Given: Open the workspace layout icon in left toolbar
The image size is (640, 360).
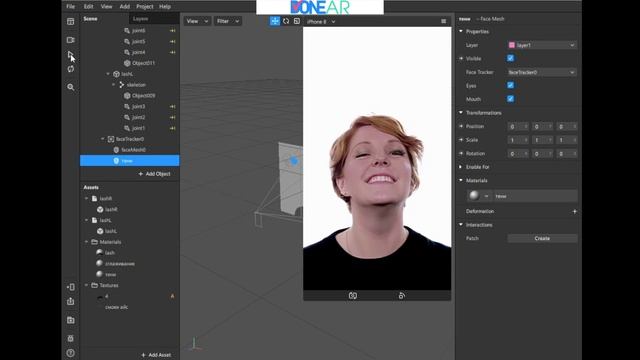Looking at the screenshot, I should point(71,21).
